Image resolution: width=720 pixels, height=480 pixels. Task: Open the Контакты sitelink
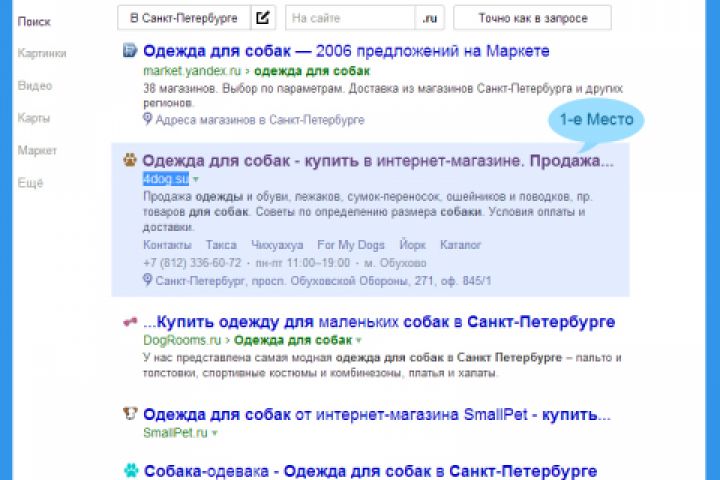167,245
